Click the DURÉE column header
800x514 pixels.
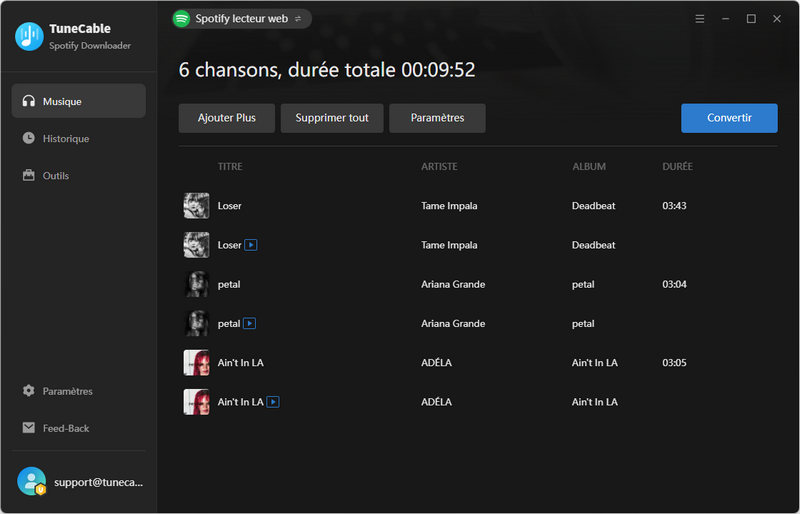[x=678, y=166]
